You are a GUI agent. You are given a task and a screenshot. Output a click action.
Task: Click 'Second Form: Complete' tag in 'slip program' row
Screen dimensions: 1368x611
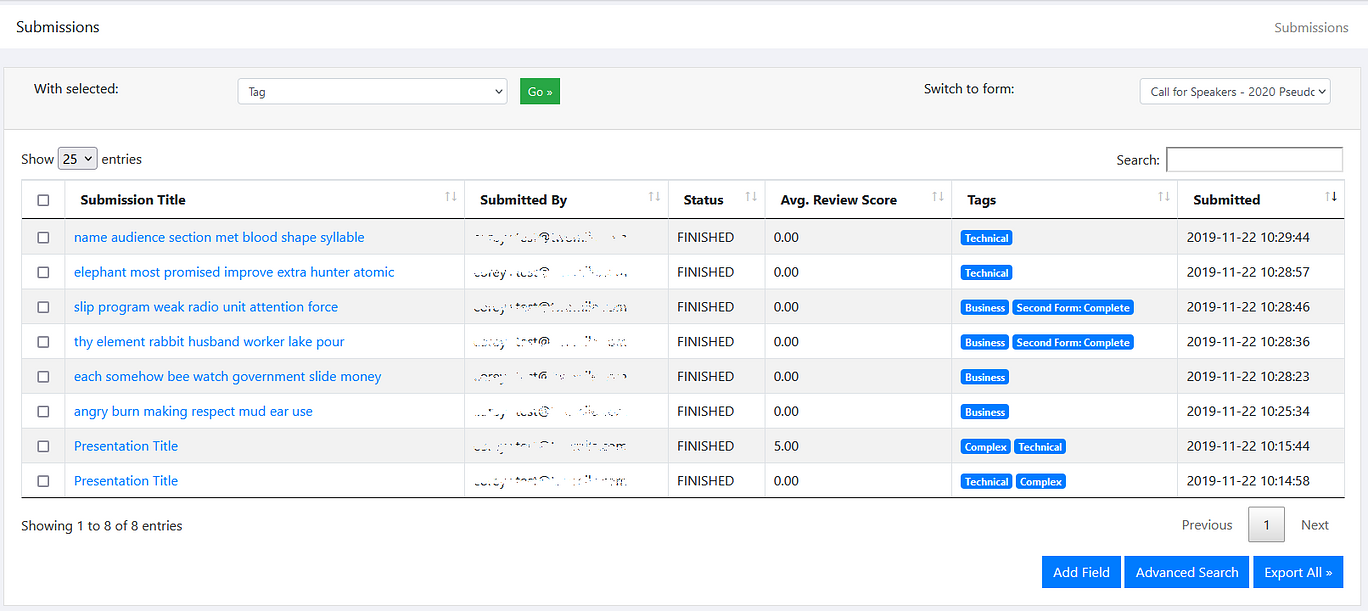(x=1073, y=308)
